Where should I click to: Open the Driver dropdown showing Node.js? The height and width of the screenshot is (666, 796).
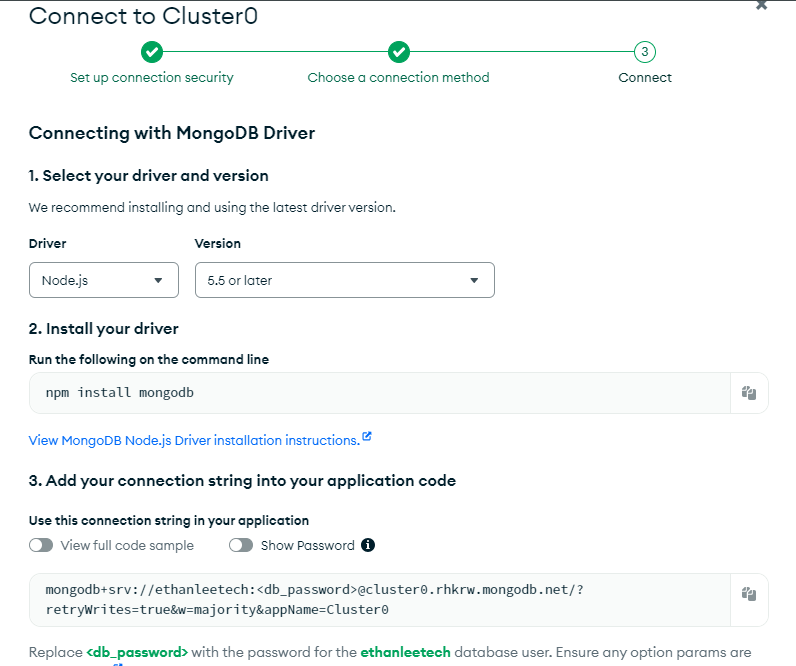pos(104,280)
